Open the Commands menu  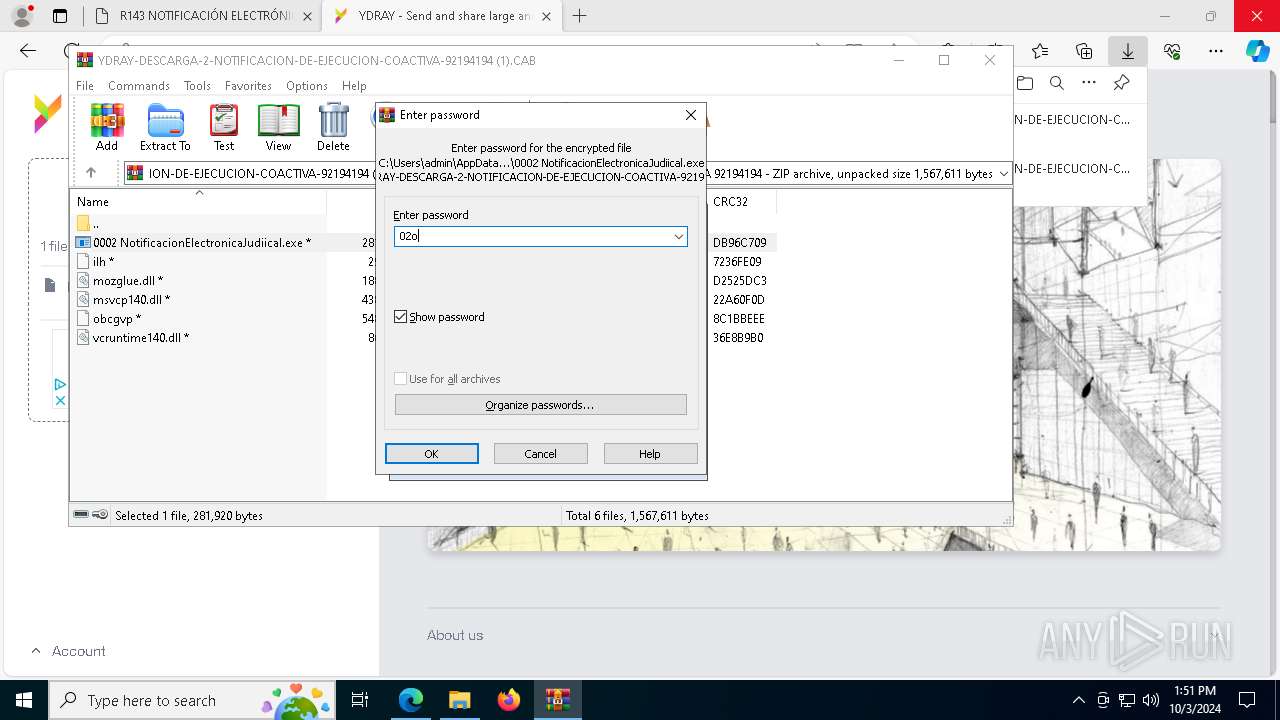tap(139, 86)
